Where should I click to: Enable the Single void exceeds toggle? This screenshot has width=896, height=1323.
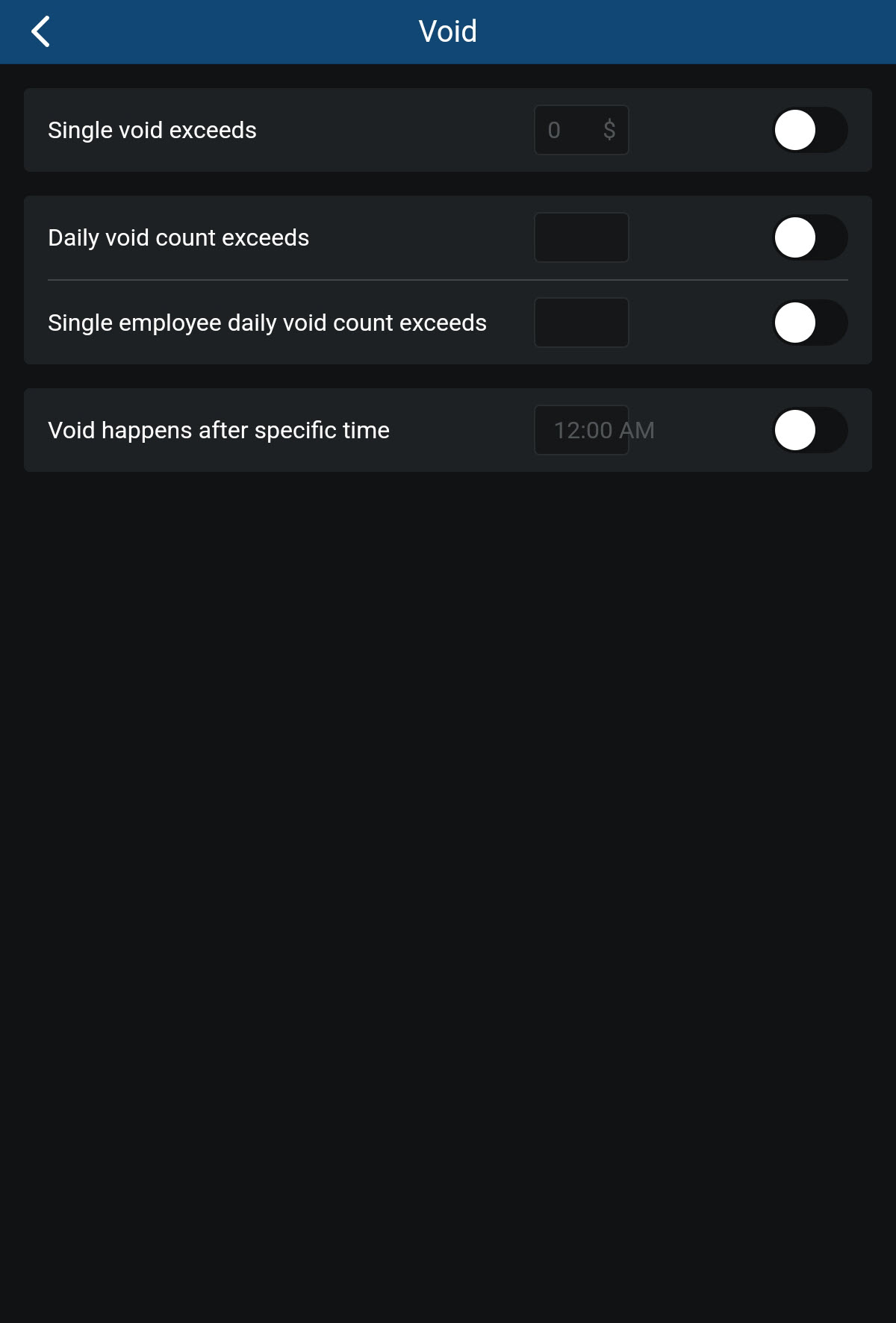809,130
